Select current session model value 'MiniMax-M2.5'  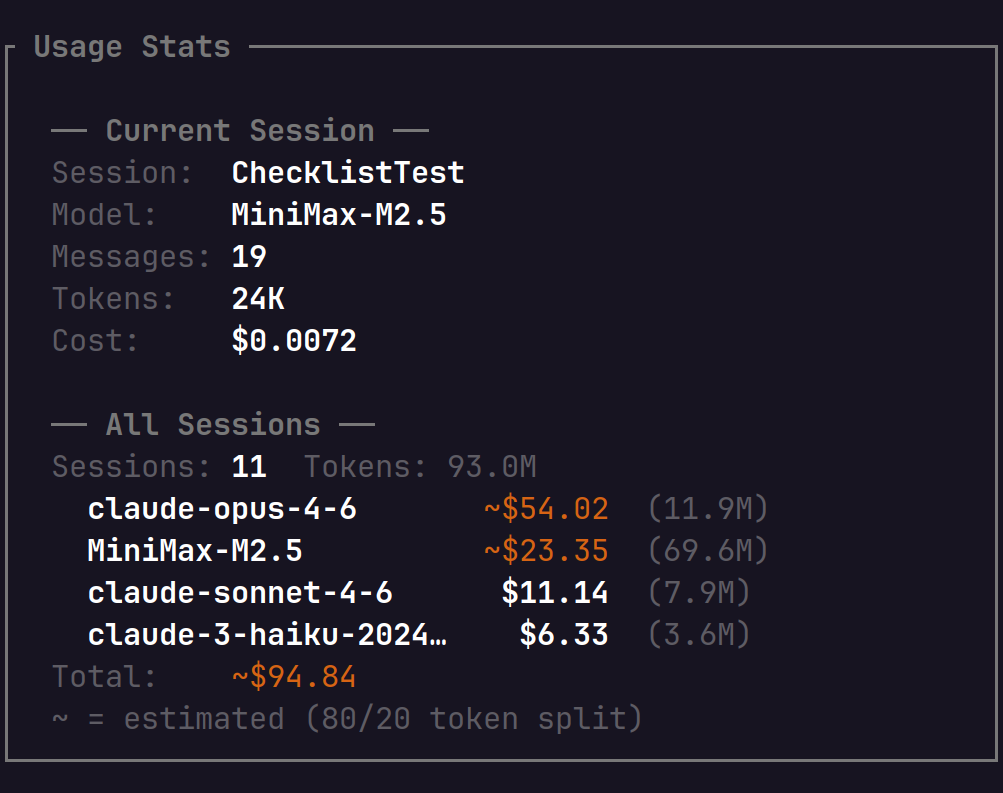(x=338, y=214)
